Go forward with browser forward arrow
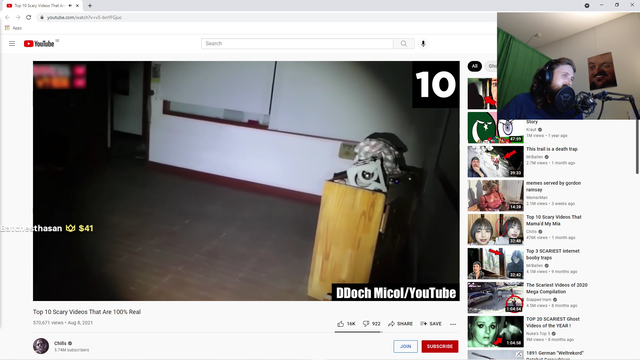Image resolution: width=640 pixels, height=360 pixels. pos(18,17)
